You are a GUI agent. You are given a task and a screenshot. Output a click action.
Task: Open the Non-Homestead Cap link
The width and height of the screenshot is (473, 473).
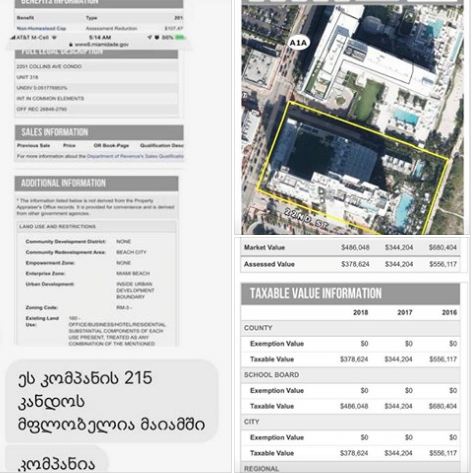(41, 29)
